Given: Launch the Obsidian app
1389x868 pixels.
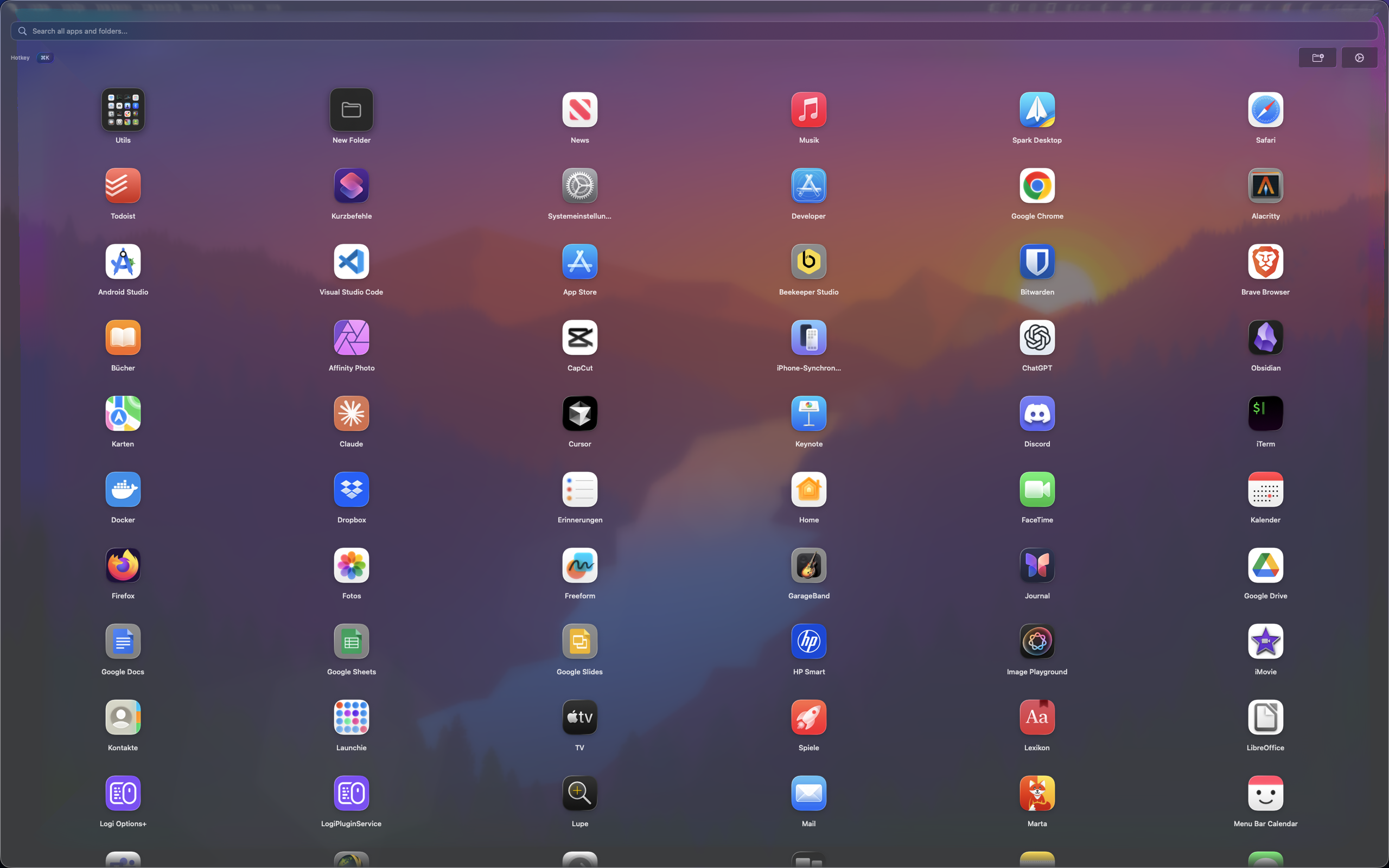Looking at the screenshot, I should [x=1265, y=337].
